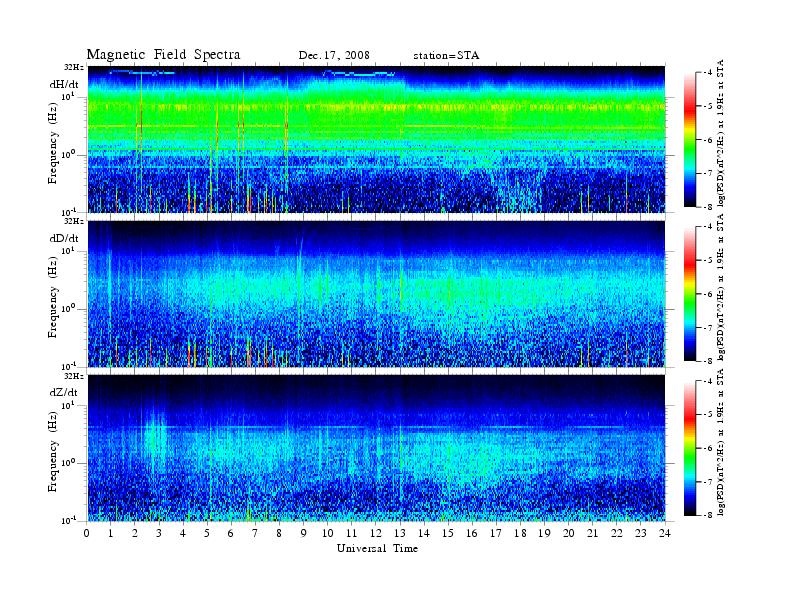Click the -6 tick on dD/dt color bar
Screen dimensions: 792x612
tap(709, 294)
